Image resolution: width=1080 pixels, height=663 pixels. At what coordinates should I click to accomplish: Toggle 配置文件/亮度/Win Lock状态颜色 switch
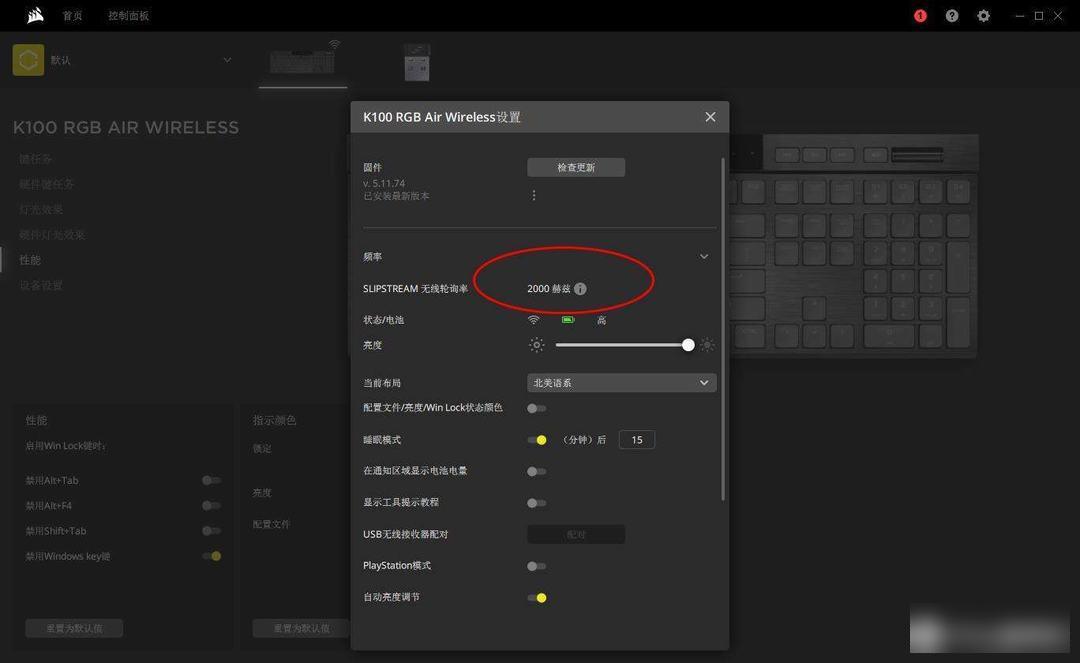coord(537,408)
